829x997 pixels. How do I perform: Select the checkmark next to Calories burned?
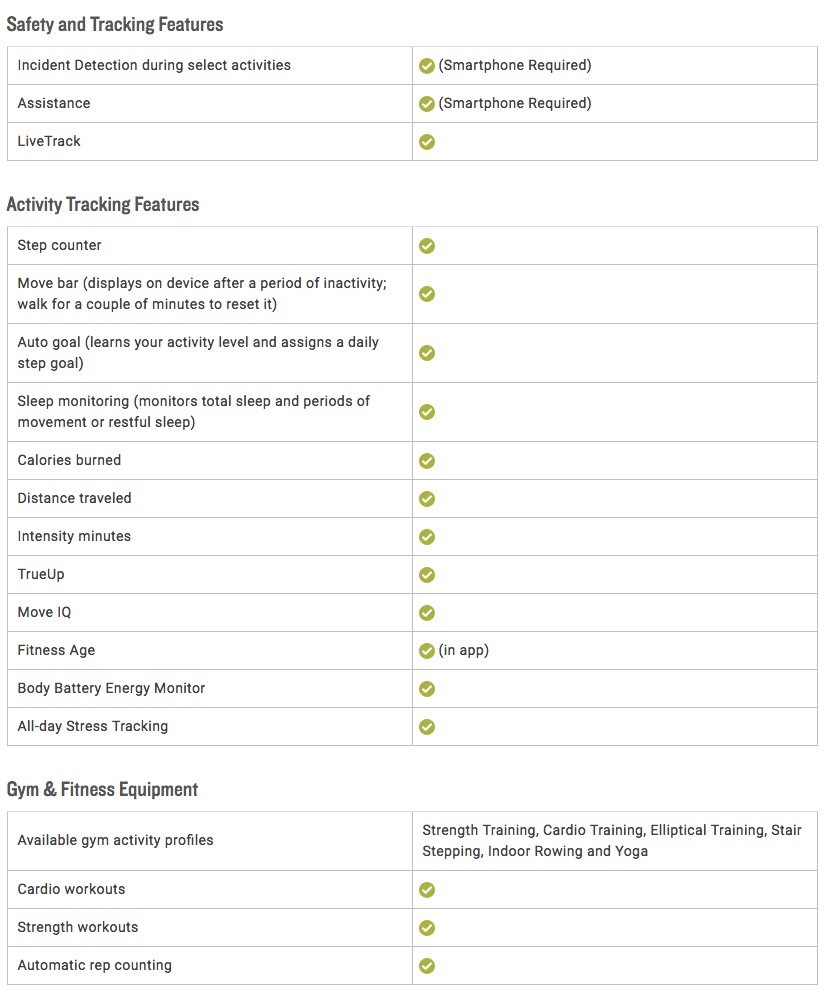427,461
